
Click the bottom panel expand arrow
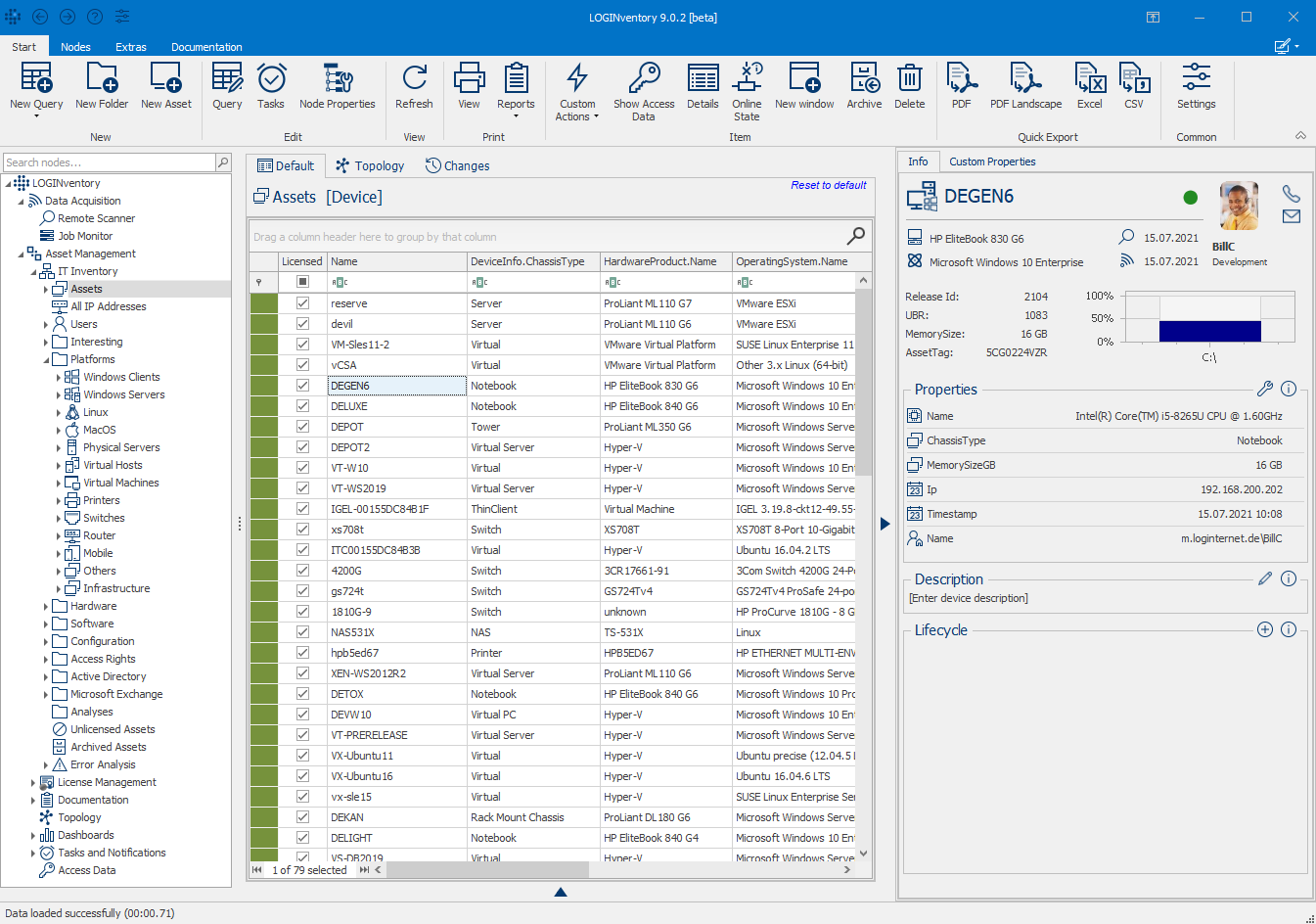(561, 892)
